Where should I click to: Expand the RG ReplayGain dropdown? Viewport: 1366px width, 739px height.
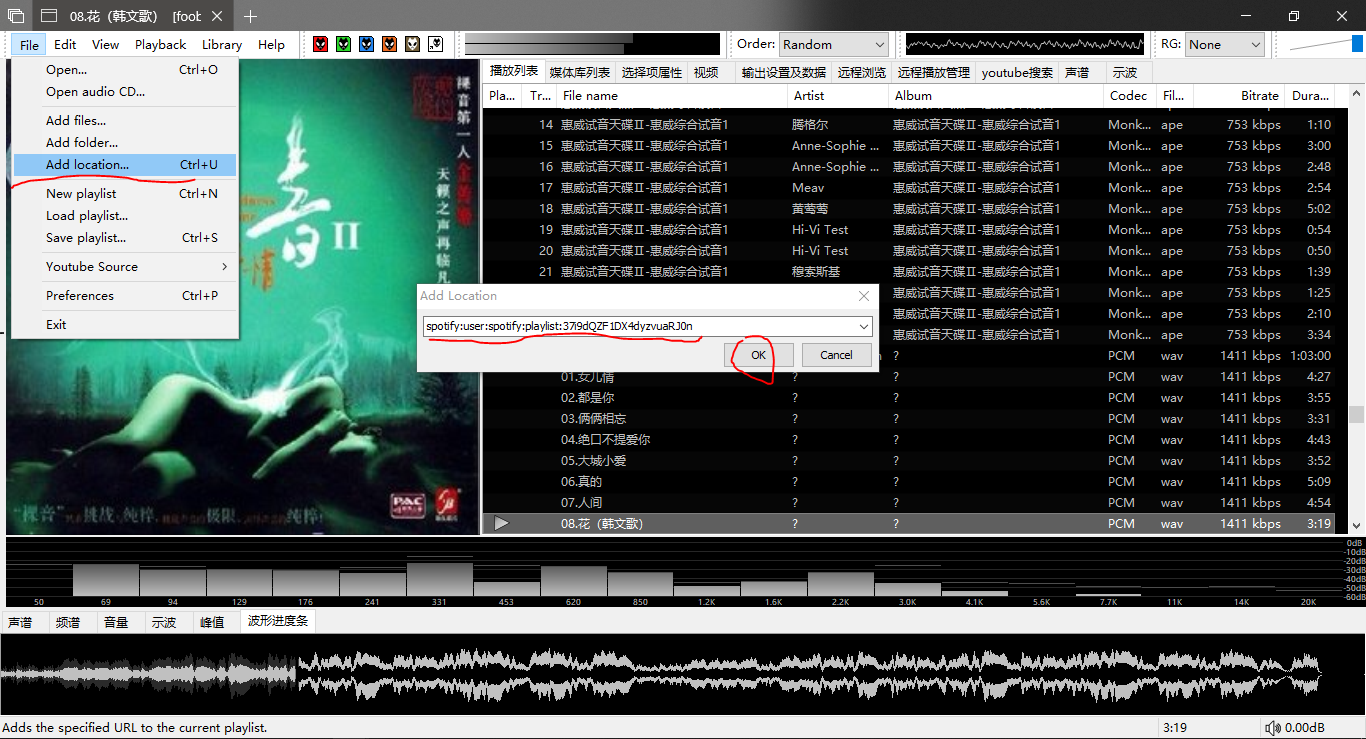click(x=1225, y=44)
